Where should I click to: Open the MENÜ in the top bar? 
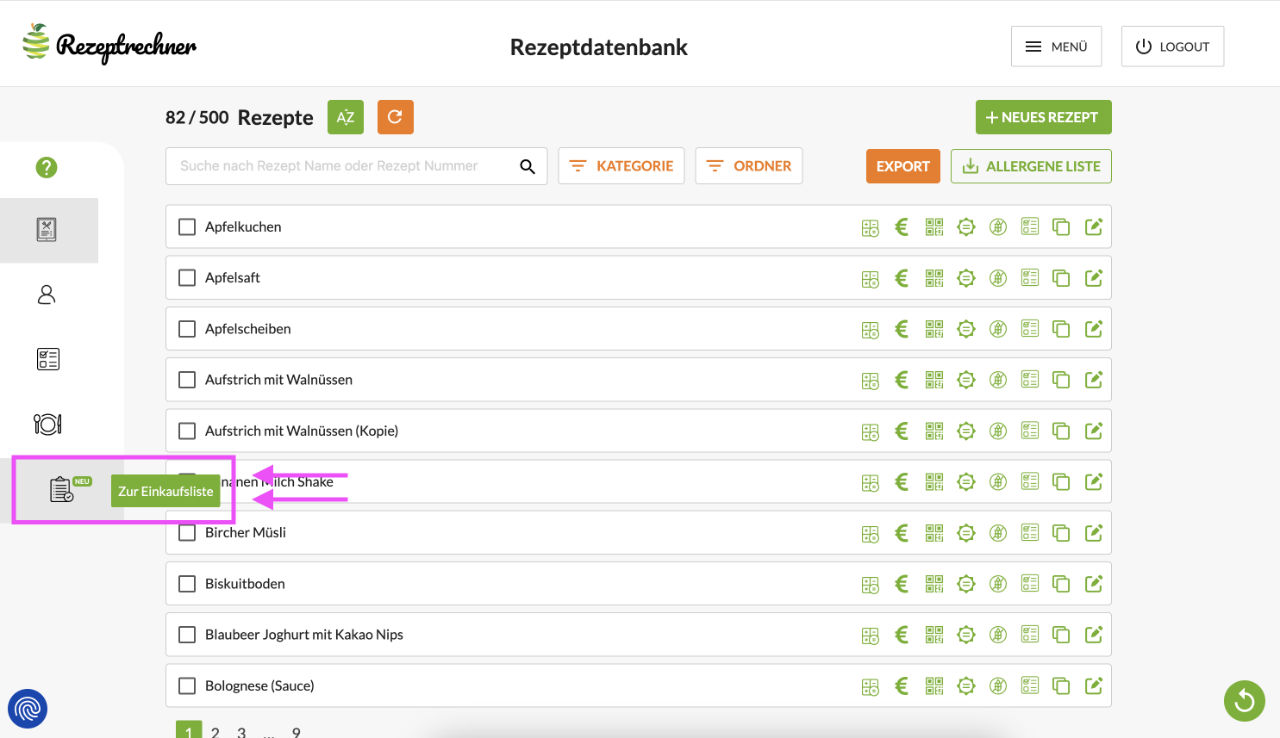pos(1056,46)
